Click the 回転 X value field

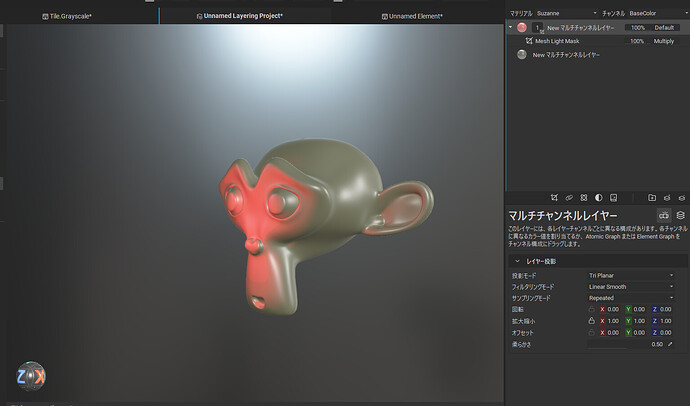coord(613,309)
